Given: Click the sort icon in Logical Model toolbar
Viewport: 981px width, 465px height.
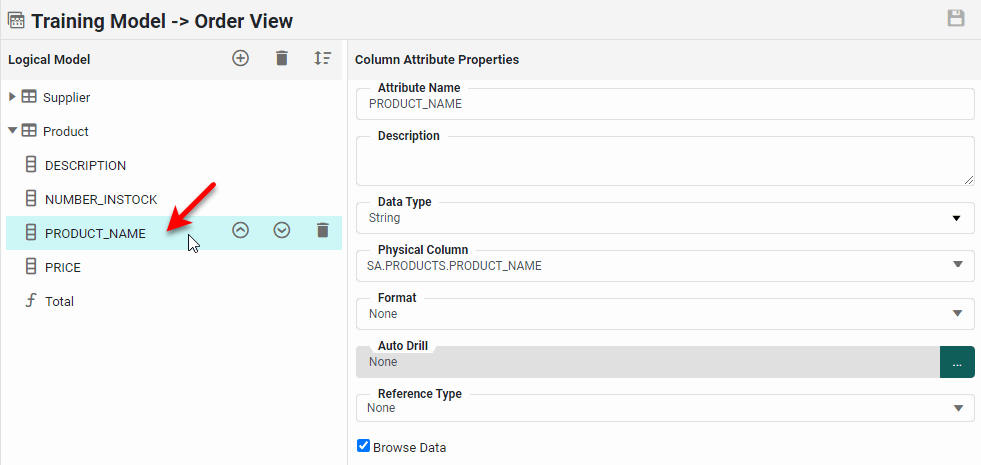Looking at the screenshot, I should (322, 59).
